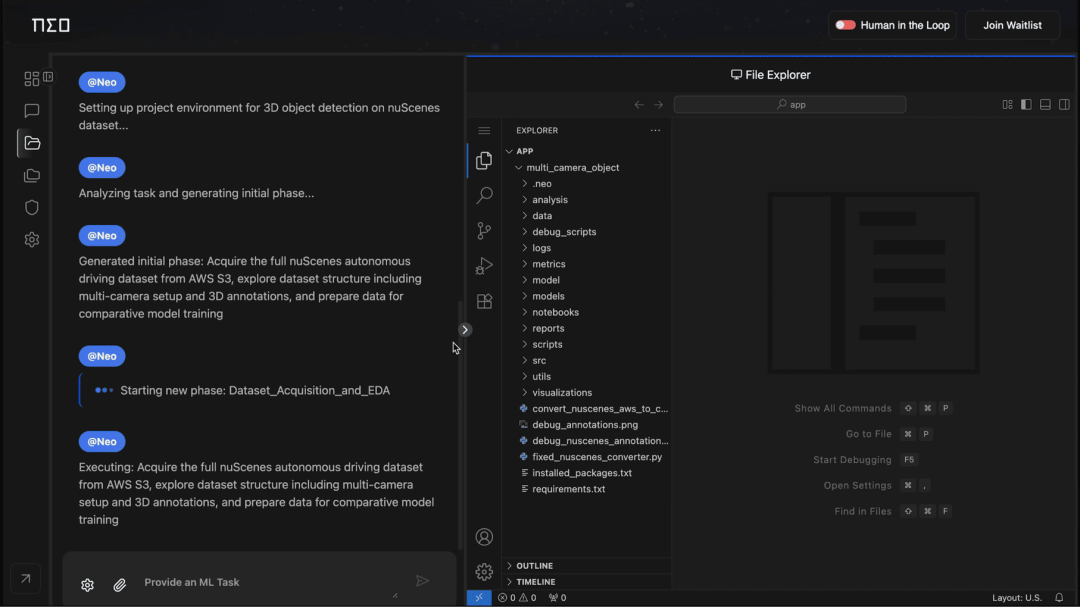
Task: Click the paperclip attach icon
Action: click(120, 585)
